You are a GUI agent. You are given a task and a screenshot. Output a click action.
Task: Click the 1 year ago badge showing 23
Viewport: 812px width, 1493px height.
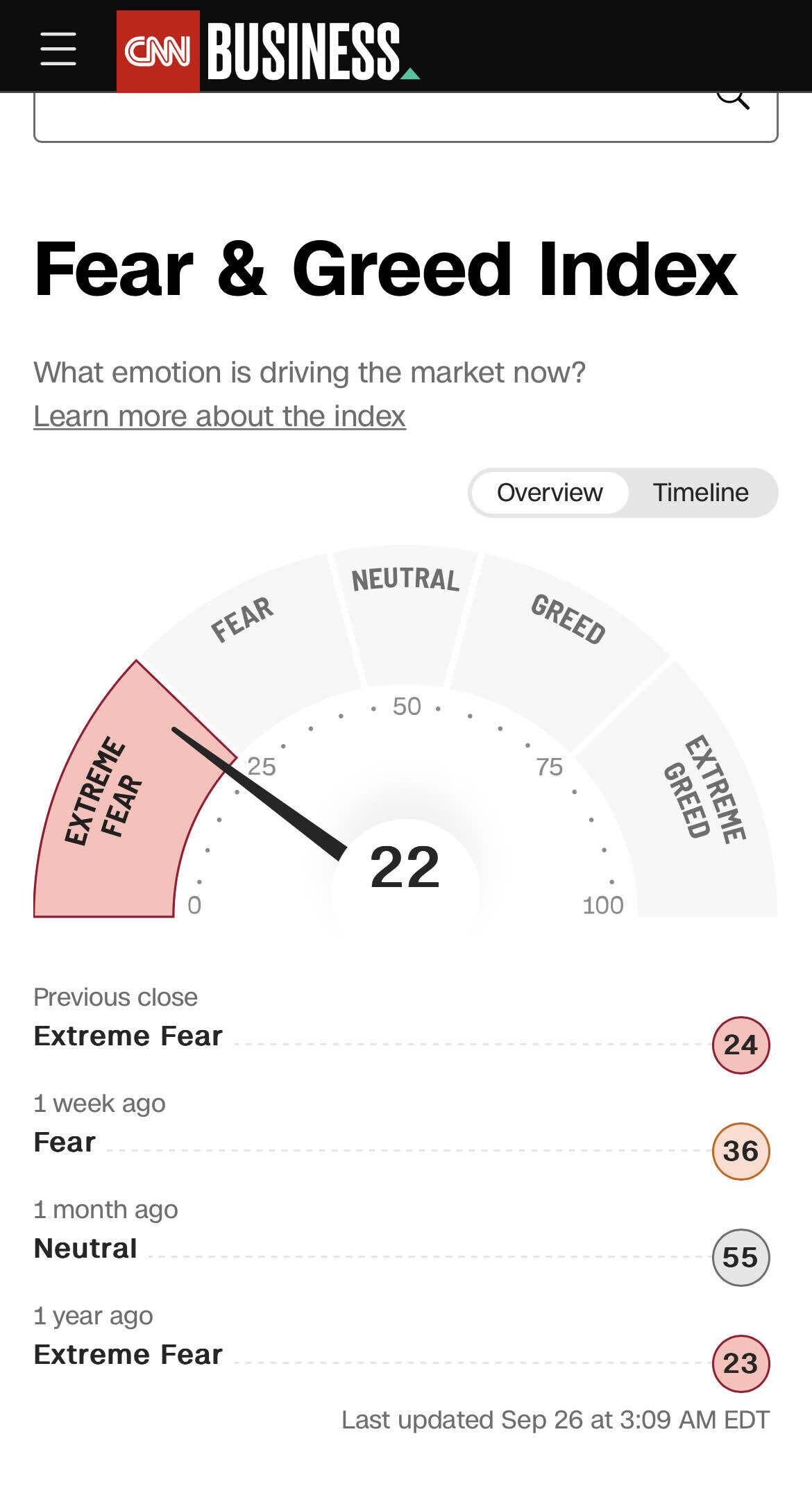point(741,1363)
